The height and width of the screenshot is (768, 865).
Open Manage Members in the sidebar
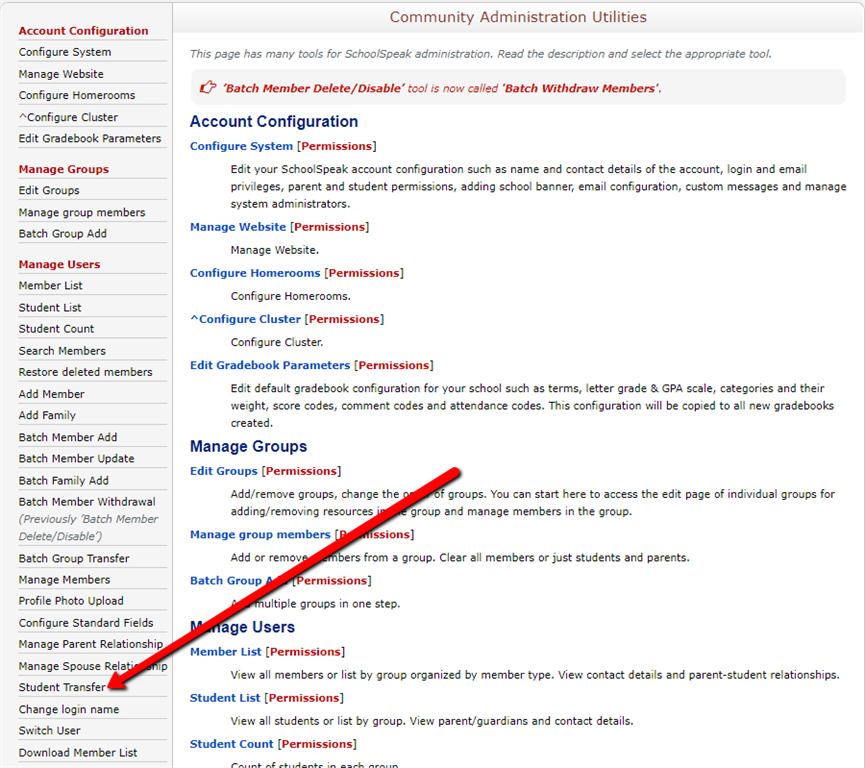pyautogui.click(x=64, y=579)
